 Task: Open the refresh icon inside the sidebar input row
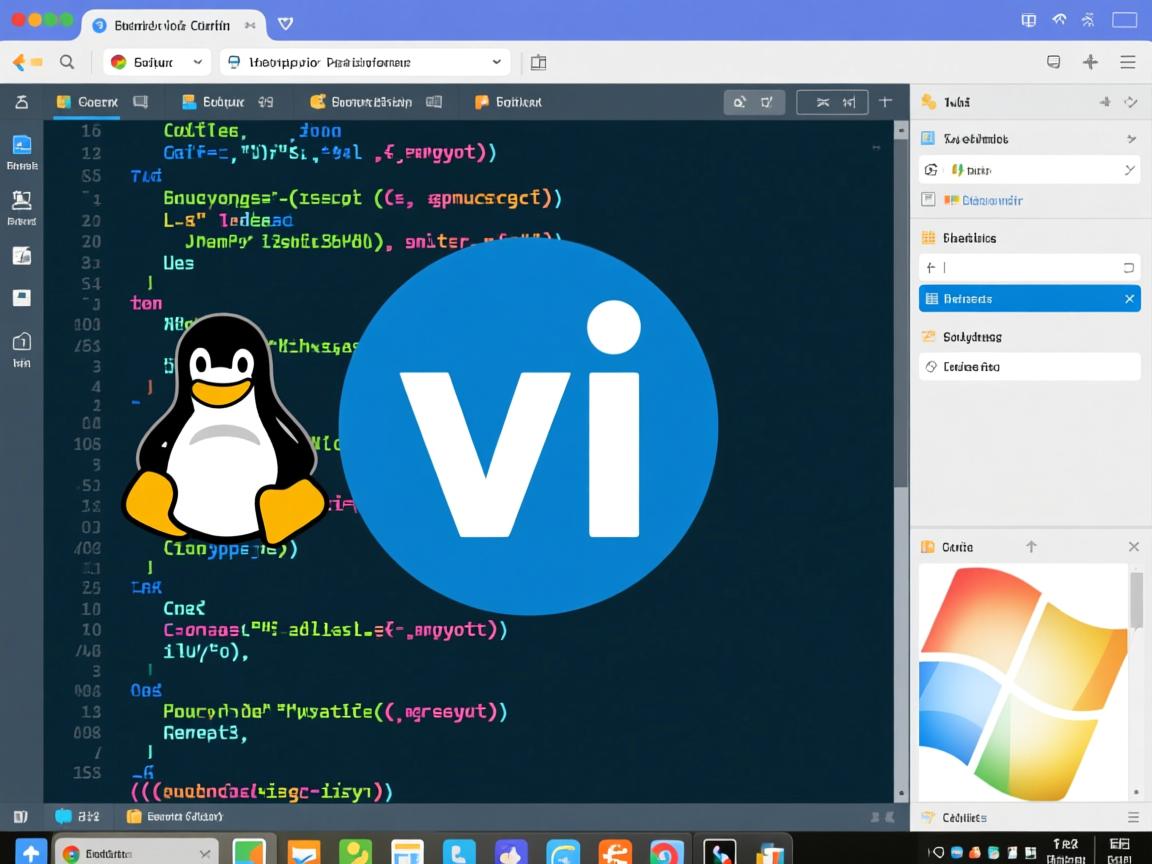point(1130,267)
